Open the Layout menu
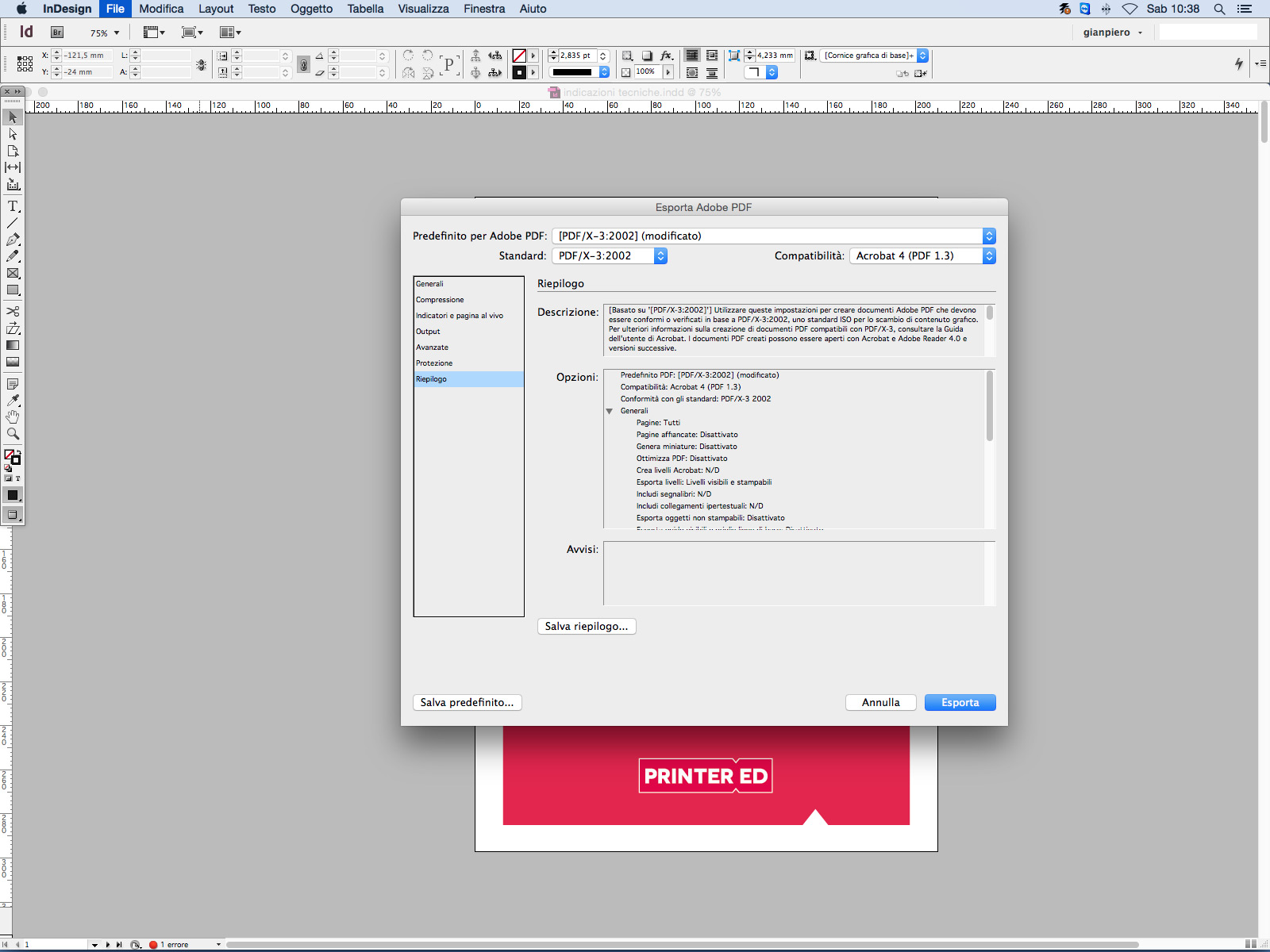The width and height of the screenshot is (1270, 952). click(216, 9)
